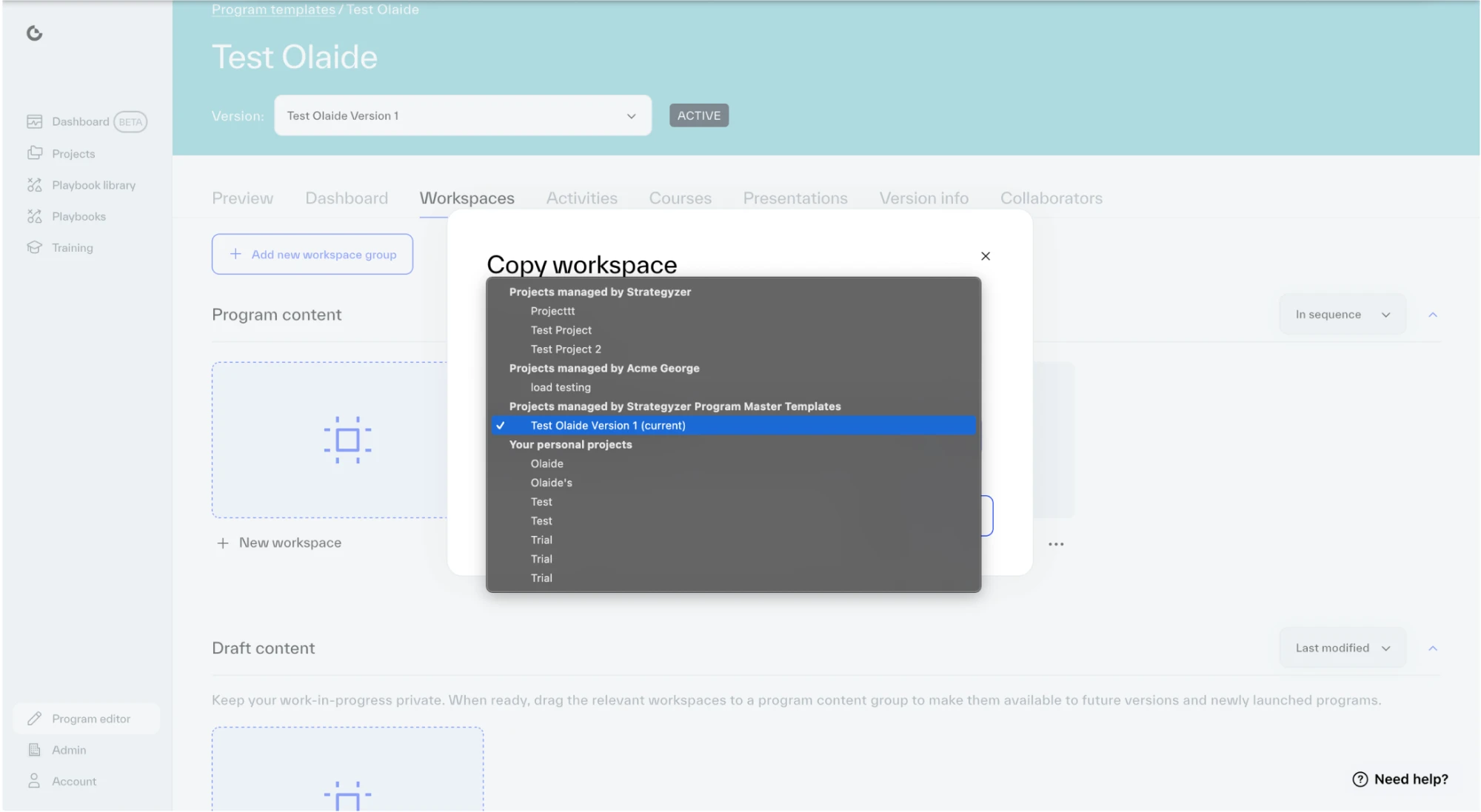Click the Playbooks sidebar icon
The height and width of the screenshot is (812, 1481).
point(34,216)
